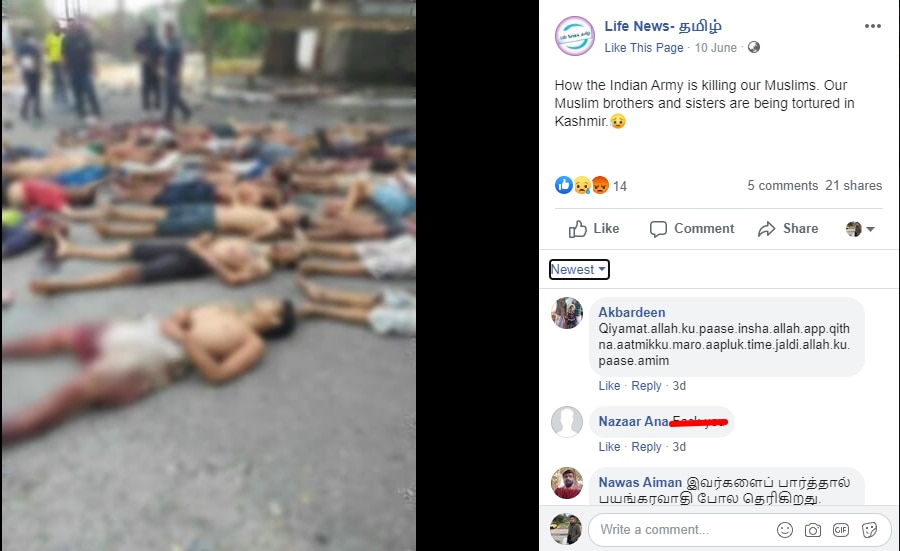900x551 pixels.
Task: Open the sticker picker in comment box
Action: pos(869,530)
